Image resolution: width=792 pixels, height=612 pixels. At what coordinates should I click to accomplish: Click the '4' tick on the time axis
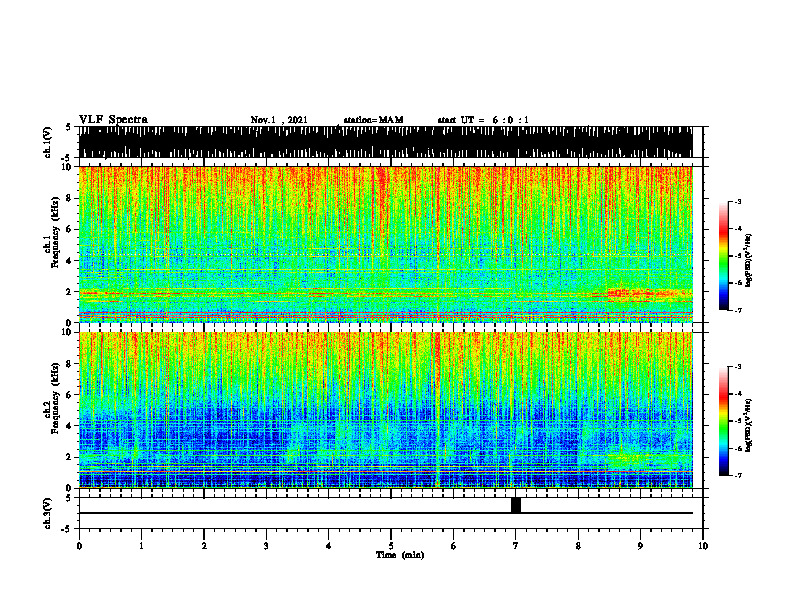tap(329, 546)
